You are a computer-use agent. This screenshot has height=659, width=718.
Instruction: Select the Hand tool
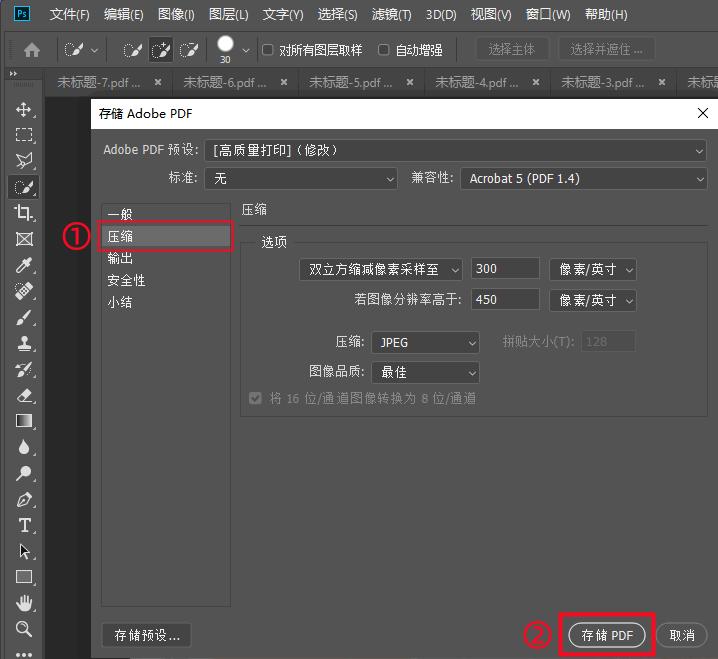point(24,603)
